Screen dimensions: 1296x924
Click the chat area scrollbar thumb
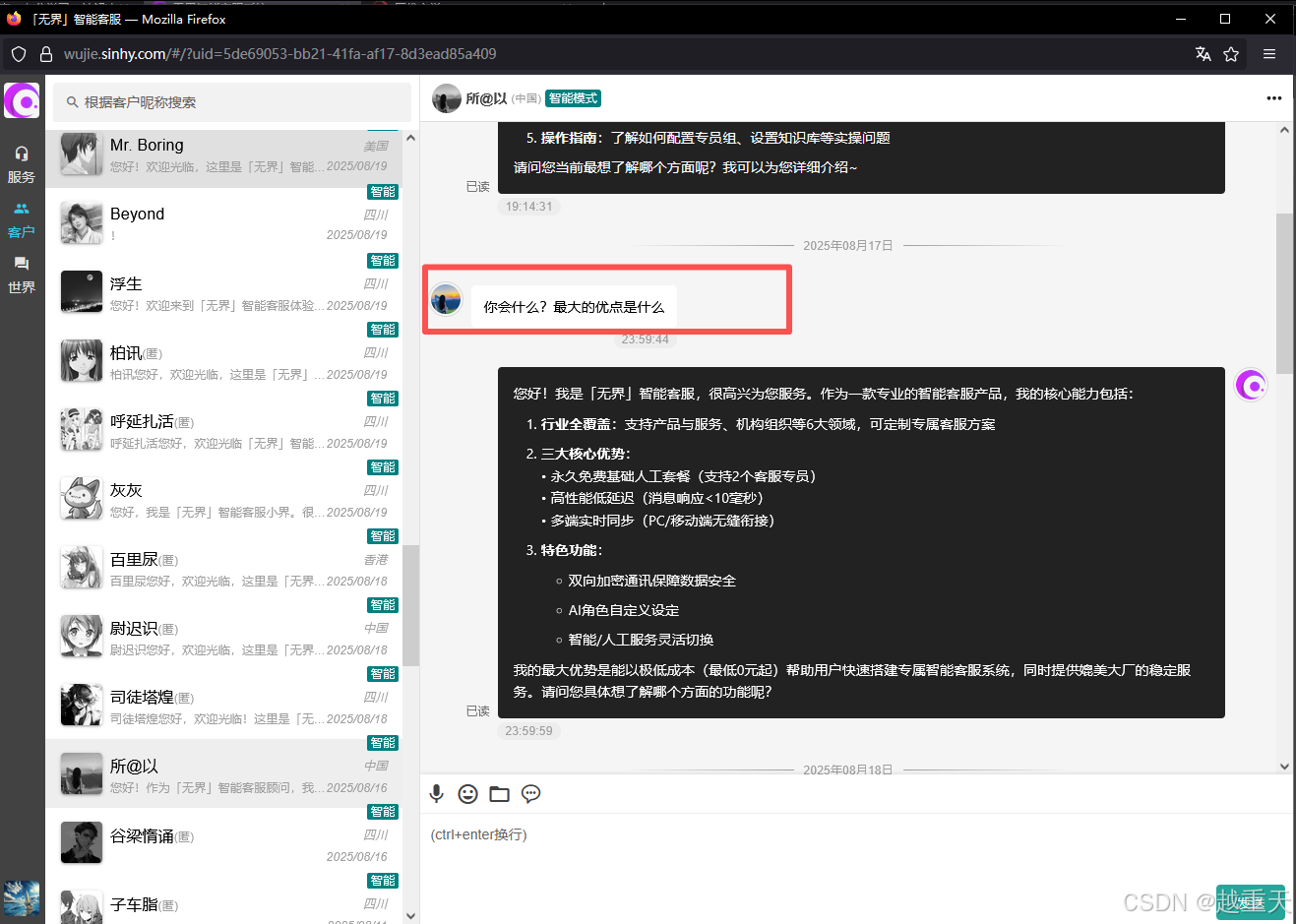click(x=1284, y=293)
